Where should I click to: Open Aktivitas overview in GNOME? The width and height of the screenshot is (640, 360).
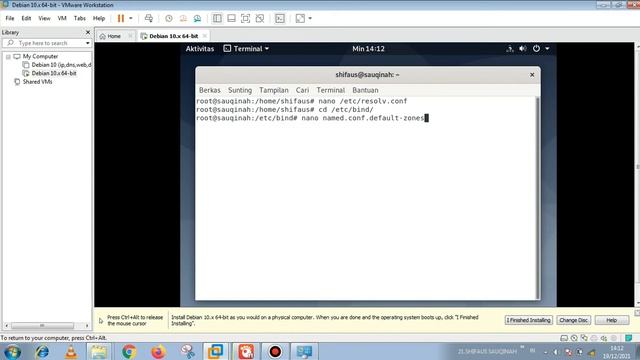(200, 49)
